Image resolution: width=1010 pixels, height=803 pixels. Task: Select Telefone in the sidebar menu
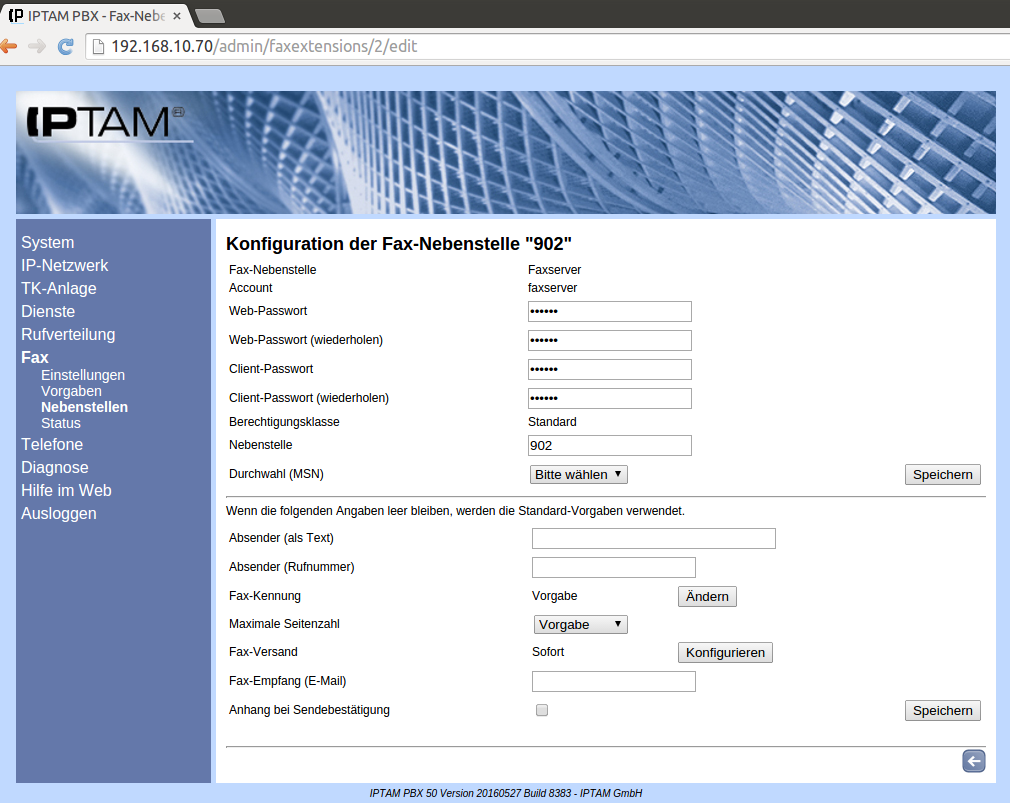click(x=52, y=444)
